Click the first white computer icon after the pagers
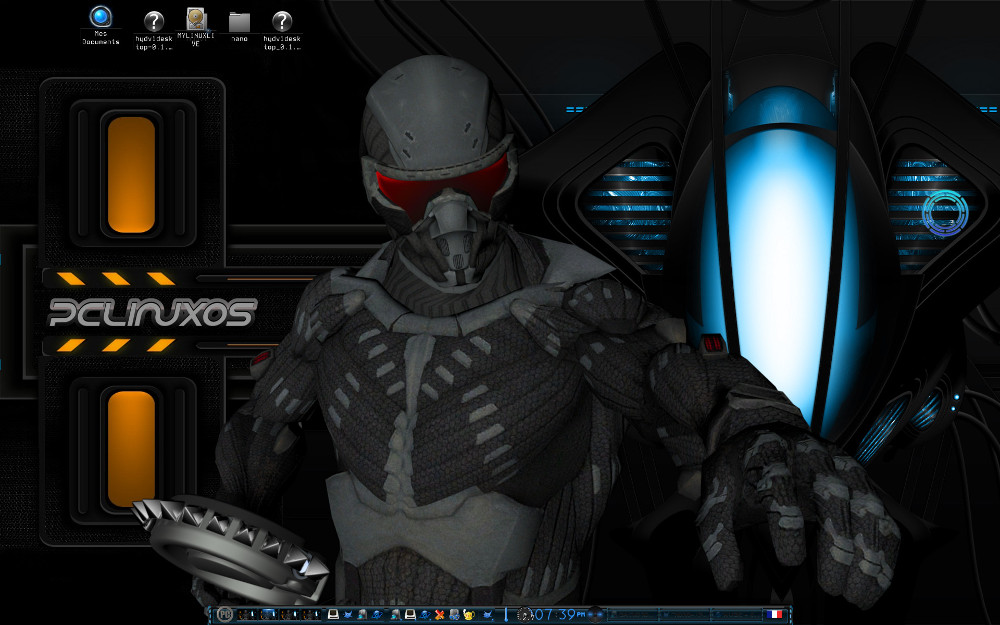The height and width of the screenshot is (625, 1000). (333, 614)
